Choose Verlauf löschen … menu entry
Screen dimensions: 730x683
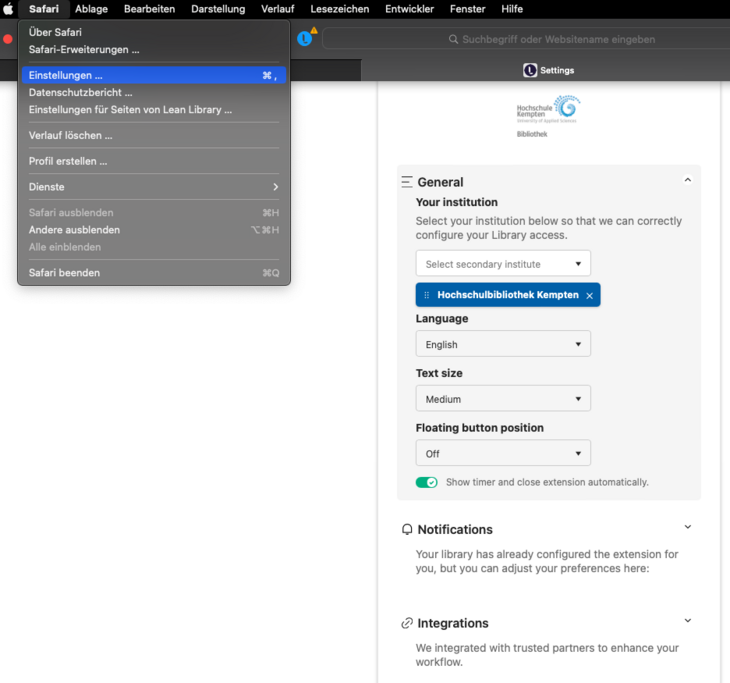[x=70, y=135]
